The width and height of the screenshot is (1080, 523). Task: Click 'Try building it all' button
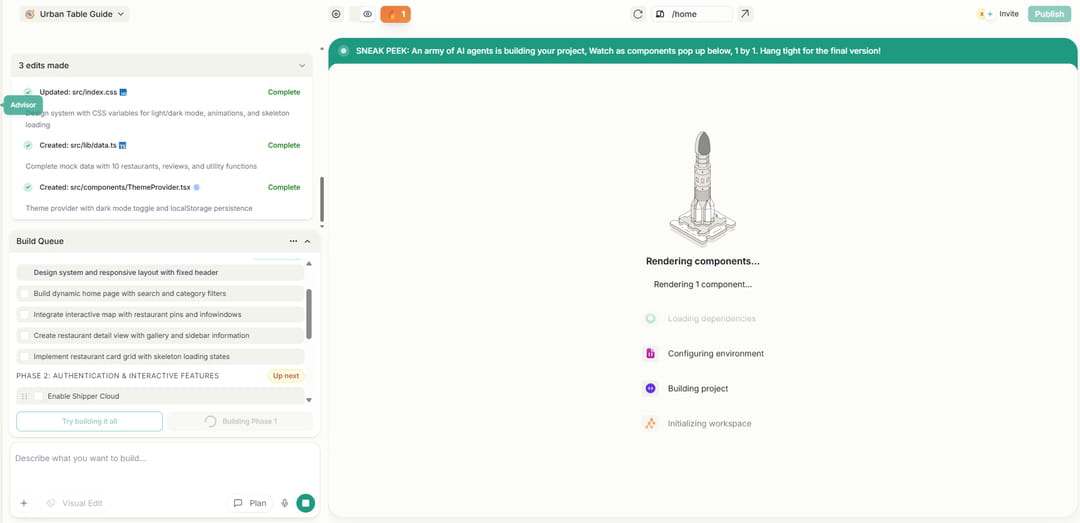coord(89,421)
